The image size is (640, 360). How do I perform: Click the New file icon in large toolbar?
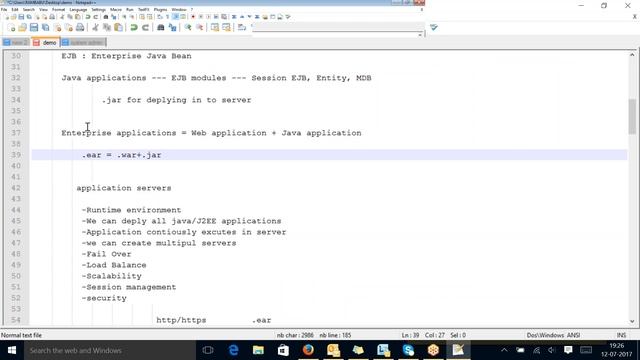11,28
